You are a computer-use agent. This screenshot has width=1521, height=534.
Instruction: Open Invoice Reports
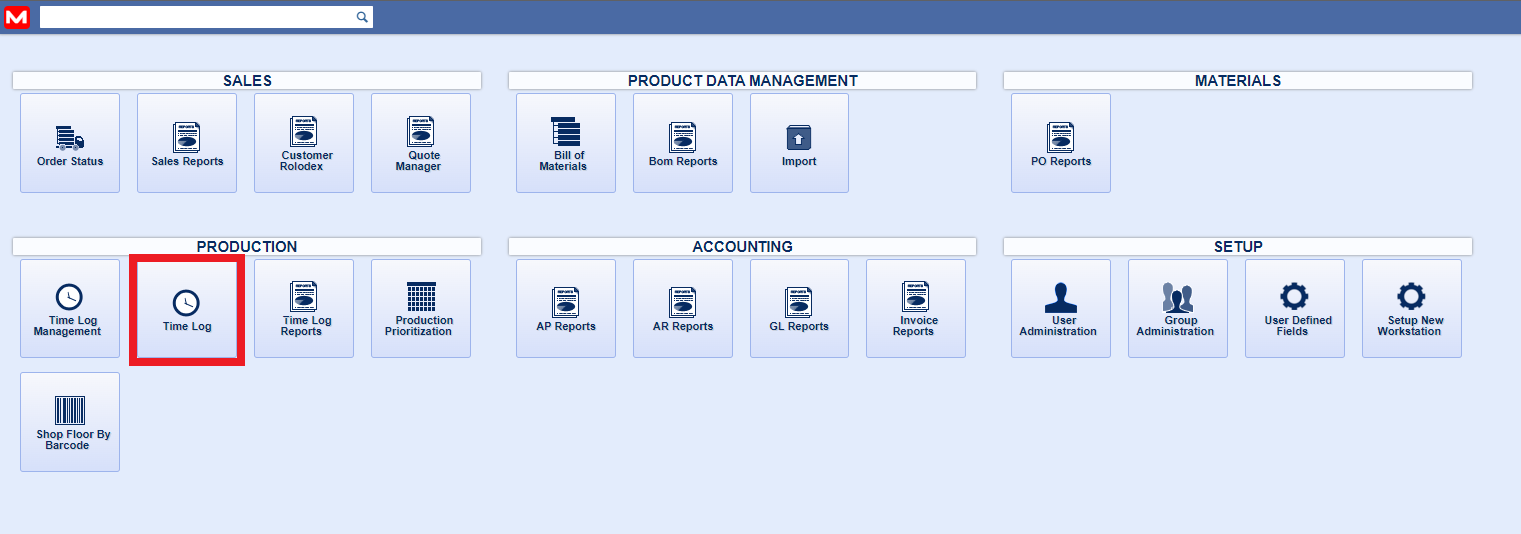916,308
